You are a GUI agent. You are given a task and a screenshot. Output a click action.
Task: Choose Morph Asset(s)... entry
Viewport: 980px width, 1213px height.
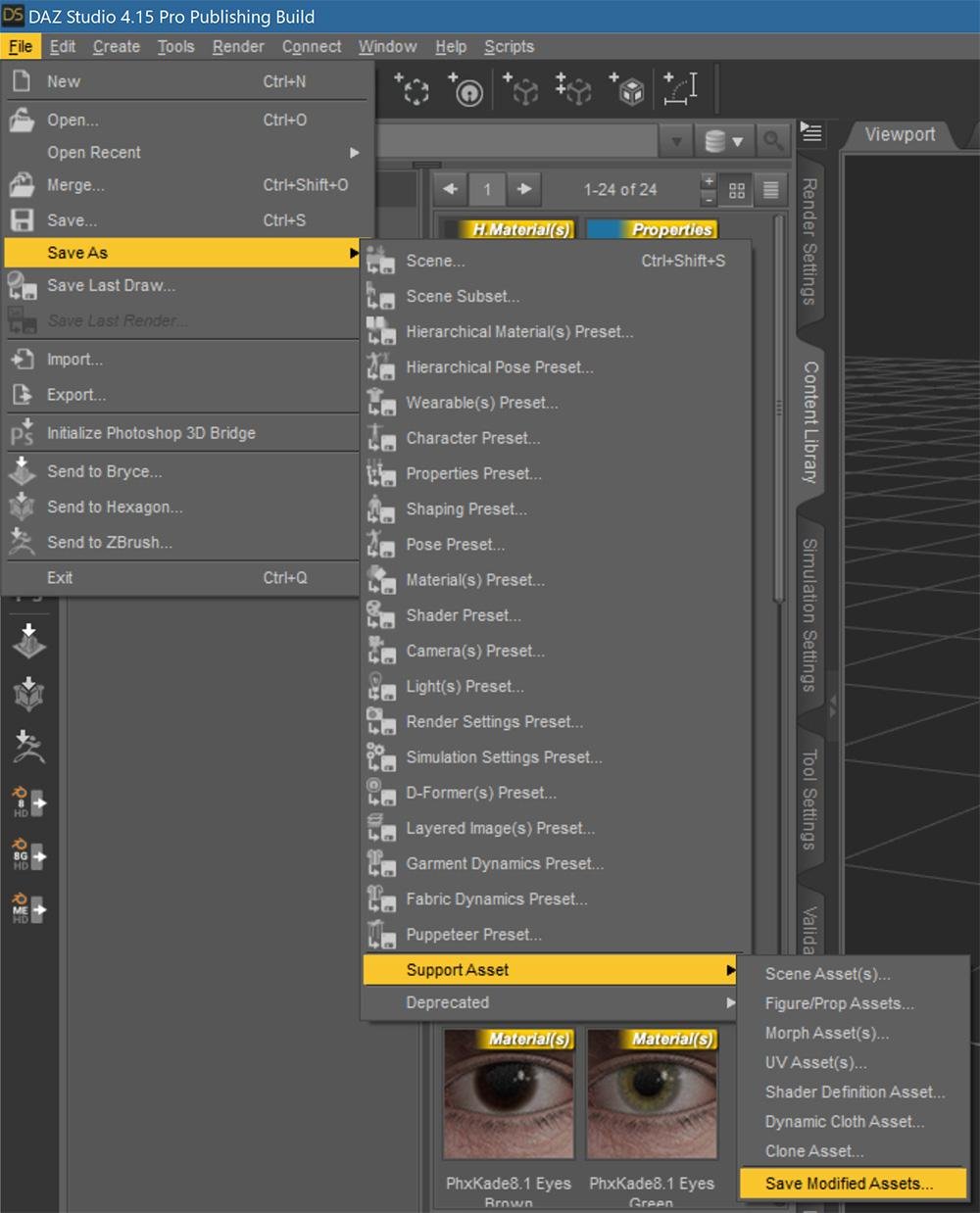(853, 1033)
